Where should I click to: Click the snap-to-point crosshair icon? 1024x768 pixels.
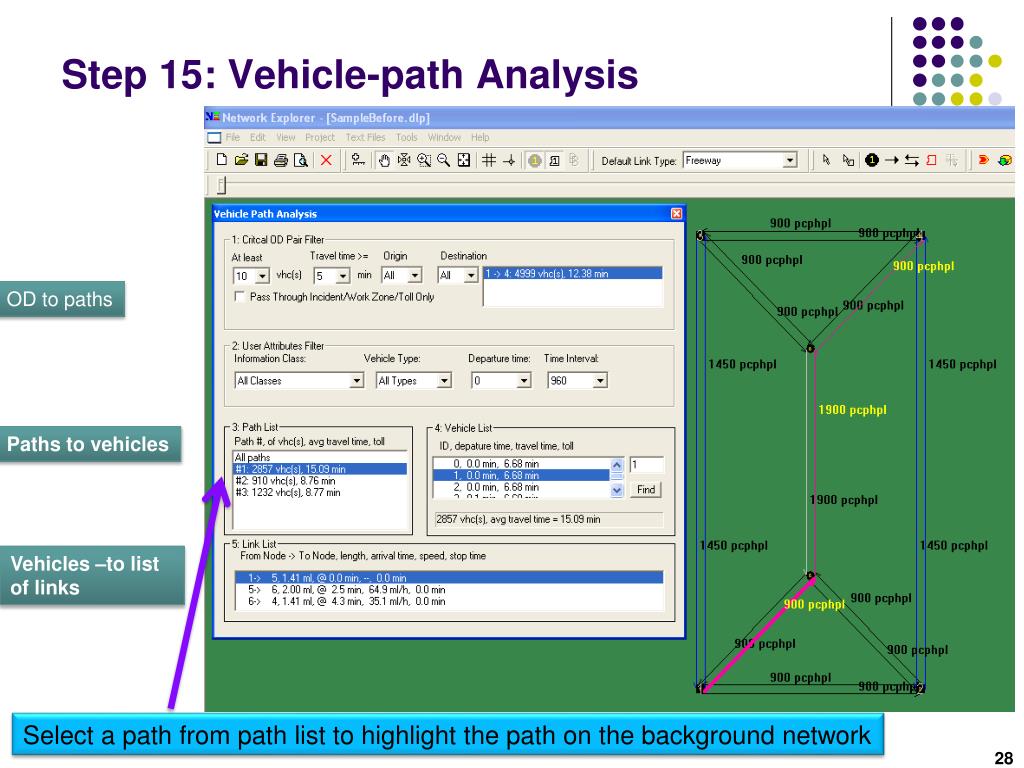[509, 160]
